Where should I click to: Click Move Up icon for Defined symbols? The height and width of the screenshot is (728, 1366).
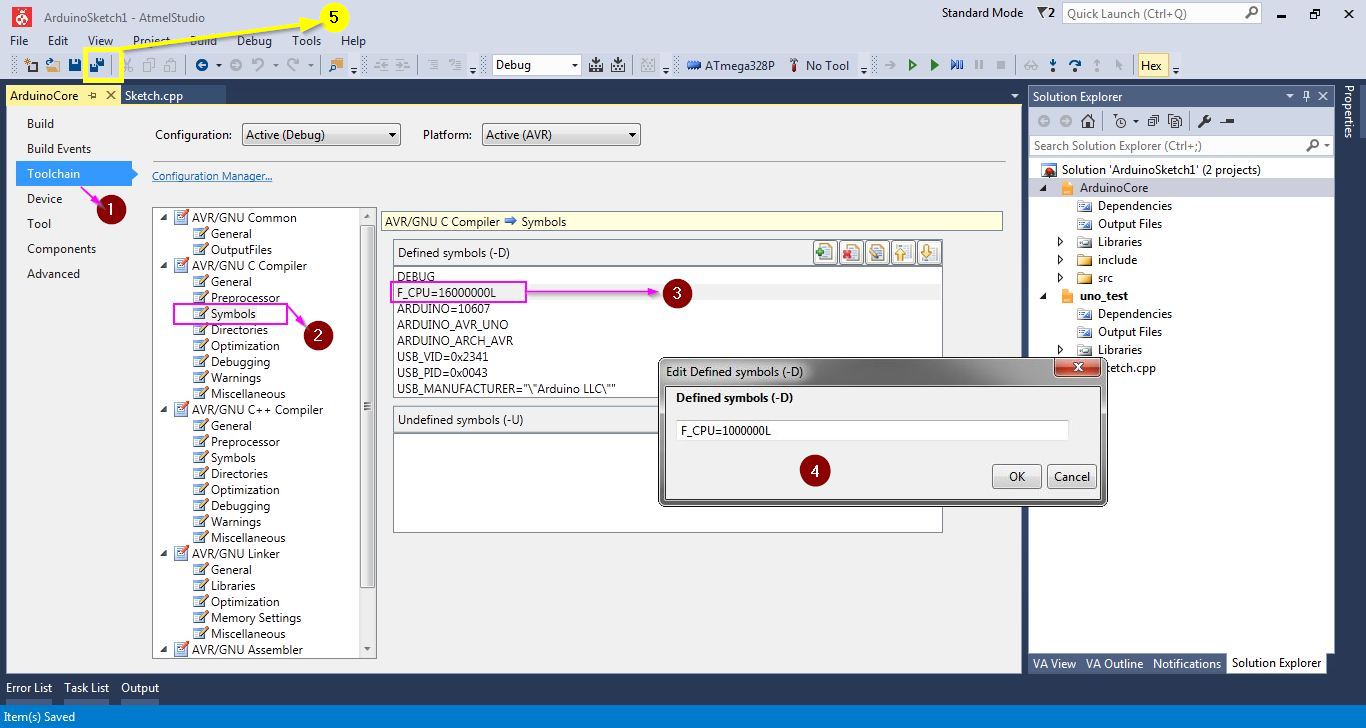(x=903, y=252)
